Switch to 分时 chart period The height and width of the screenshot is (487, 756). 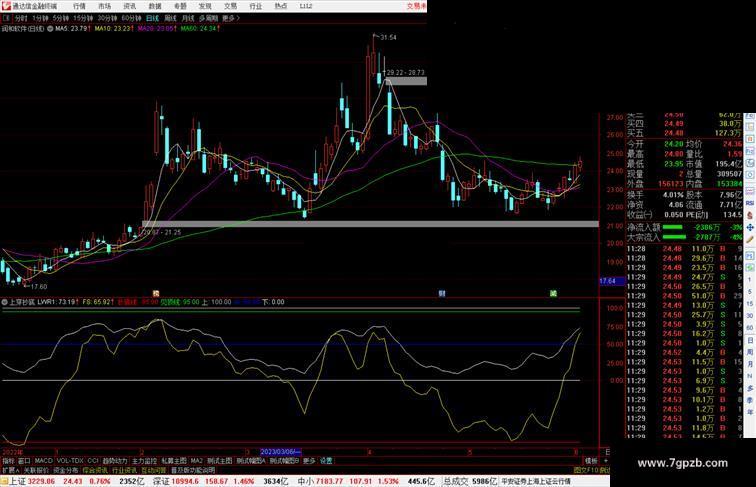(x=21, y=18)
